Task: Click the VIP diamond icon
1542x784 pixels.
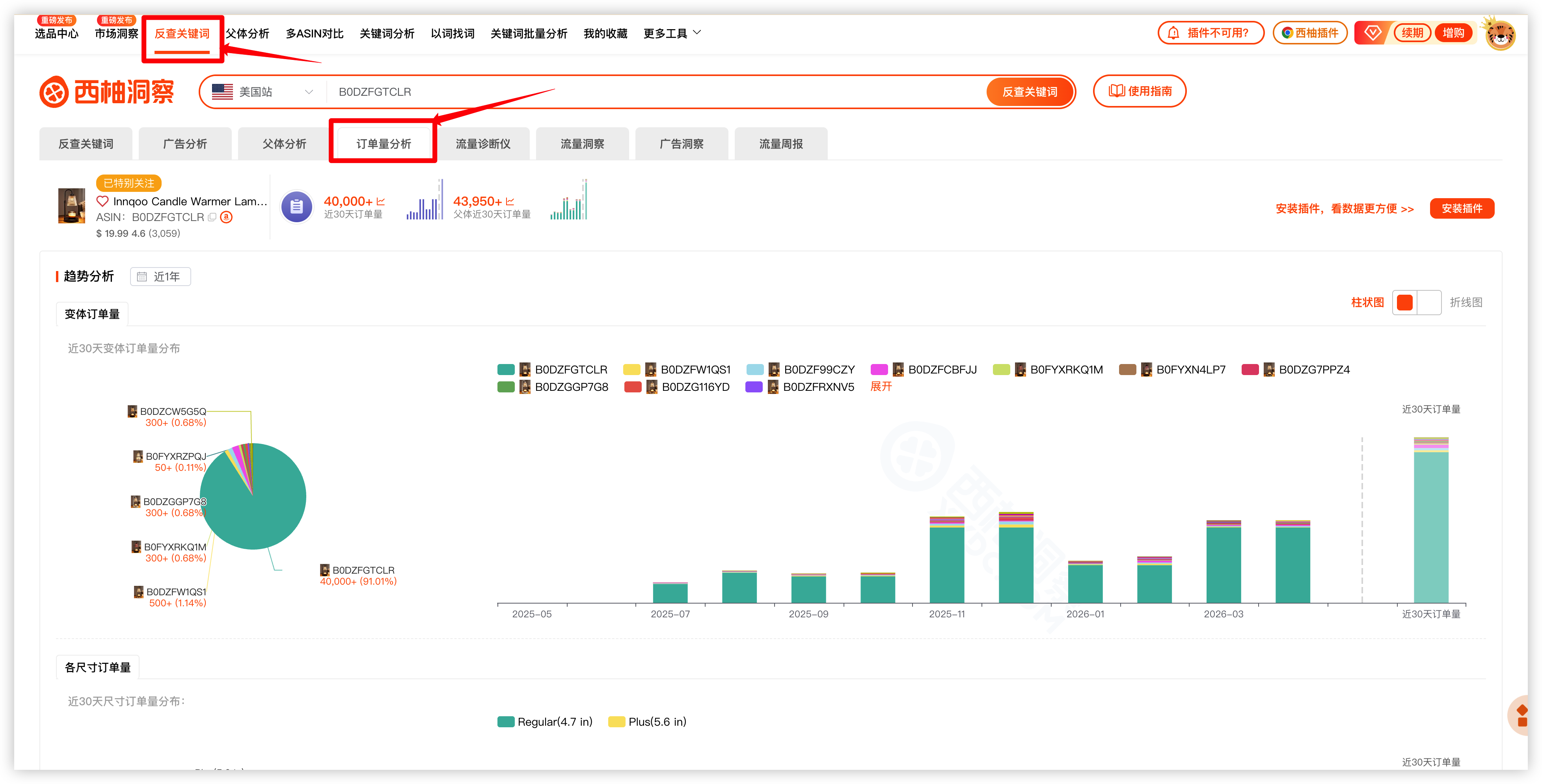Action: tap(1373, 33)
